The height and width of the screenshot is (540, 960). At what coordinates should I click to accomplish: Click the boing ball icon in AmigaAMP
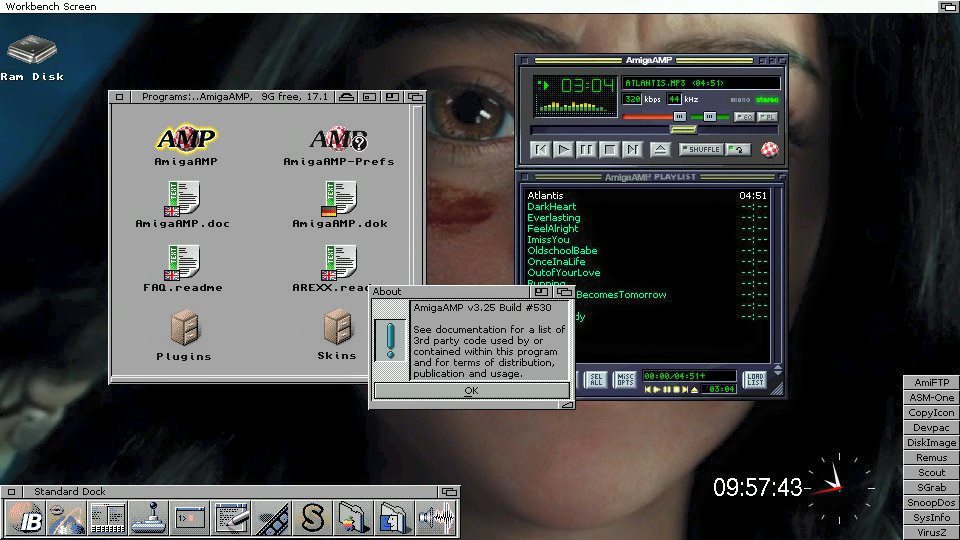770,149
